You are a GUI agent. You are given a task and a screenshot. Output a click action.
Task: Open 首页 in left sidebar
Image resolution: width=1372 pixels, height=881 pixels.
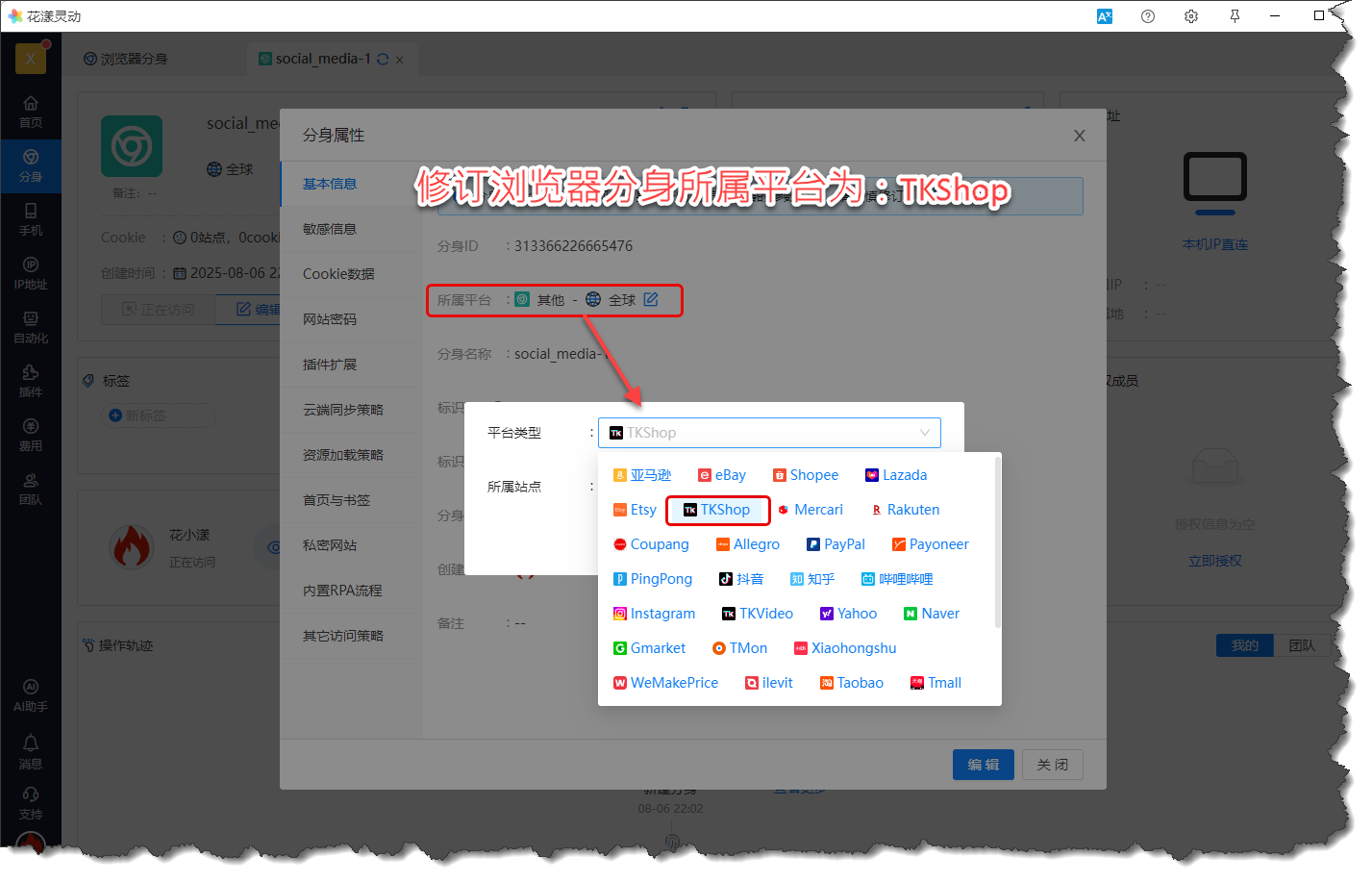click(x=31, y=113)
